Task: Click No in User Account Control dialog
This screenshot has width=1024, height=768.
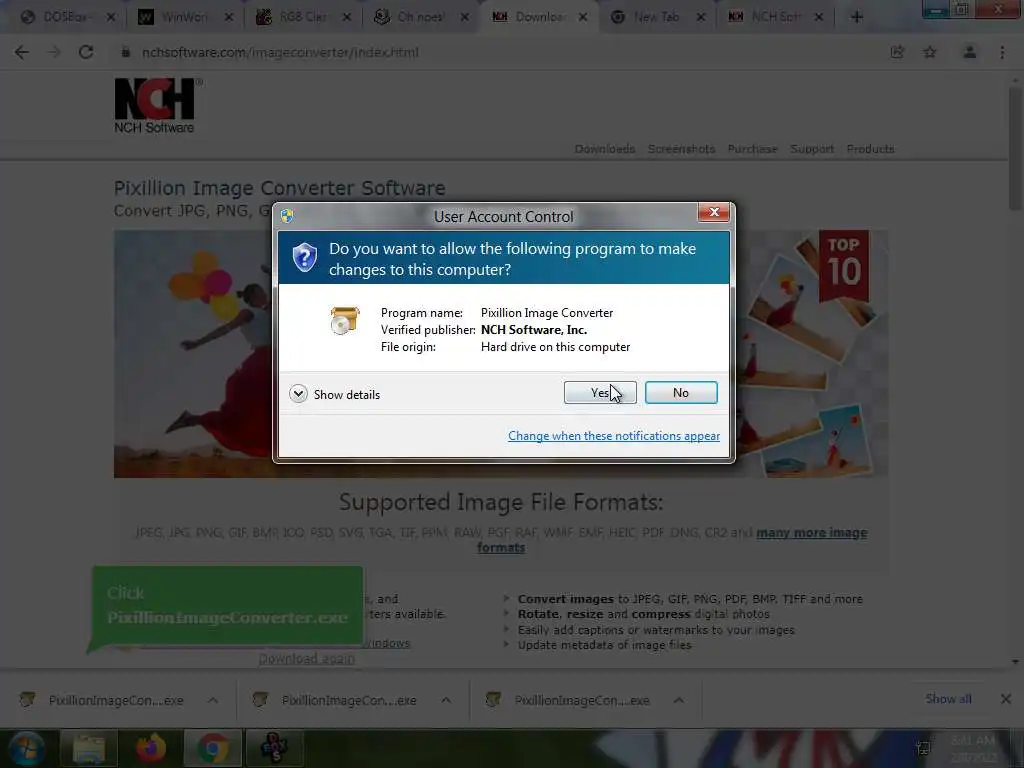Action: coord(680,392)
